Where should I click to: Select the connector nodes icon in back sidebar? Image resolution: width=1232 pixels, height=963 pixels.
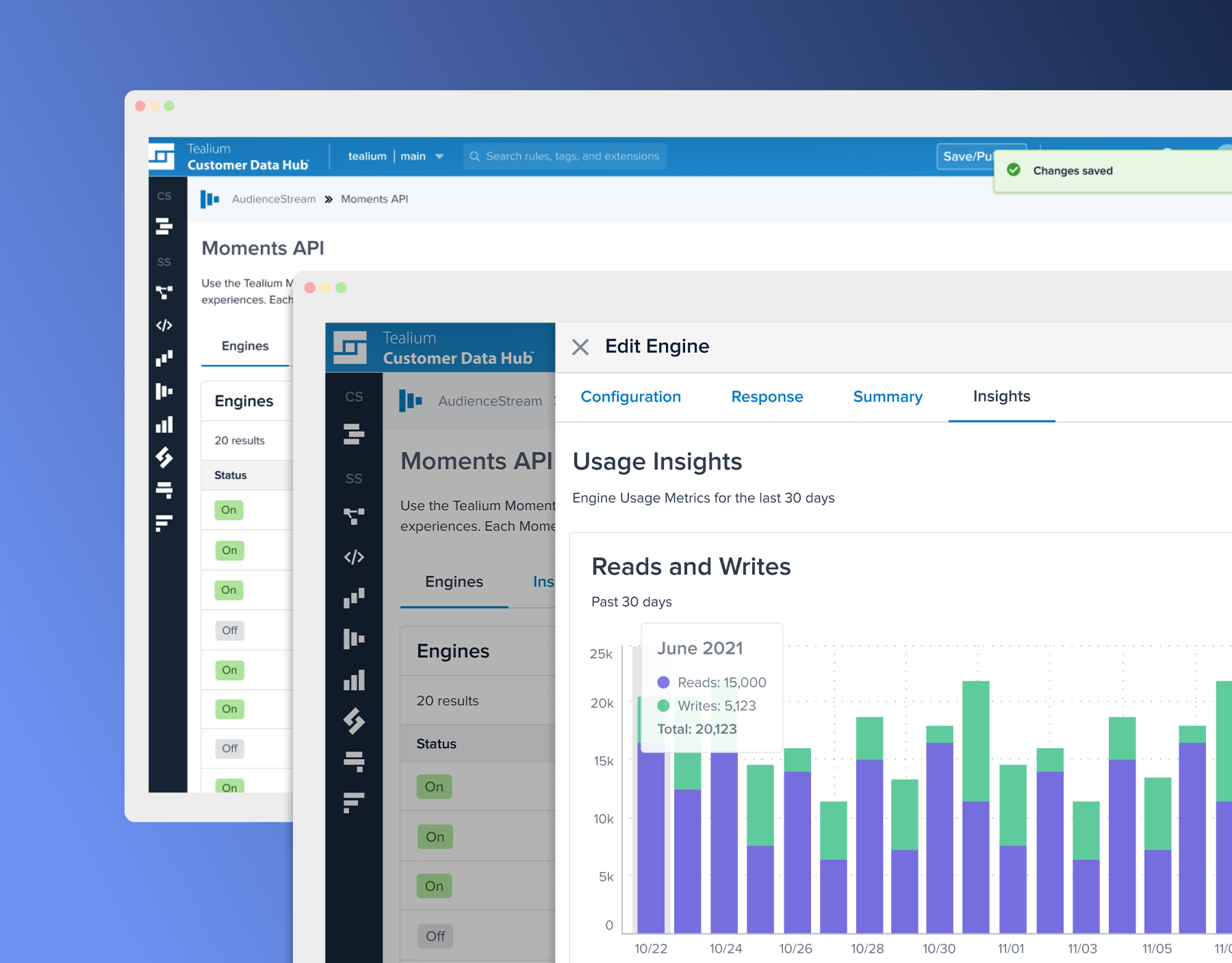(x=164, y=292)
